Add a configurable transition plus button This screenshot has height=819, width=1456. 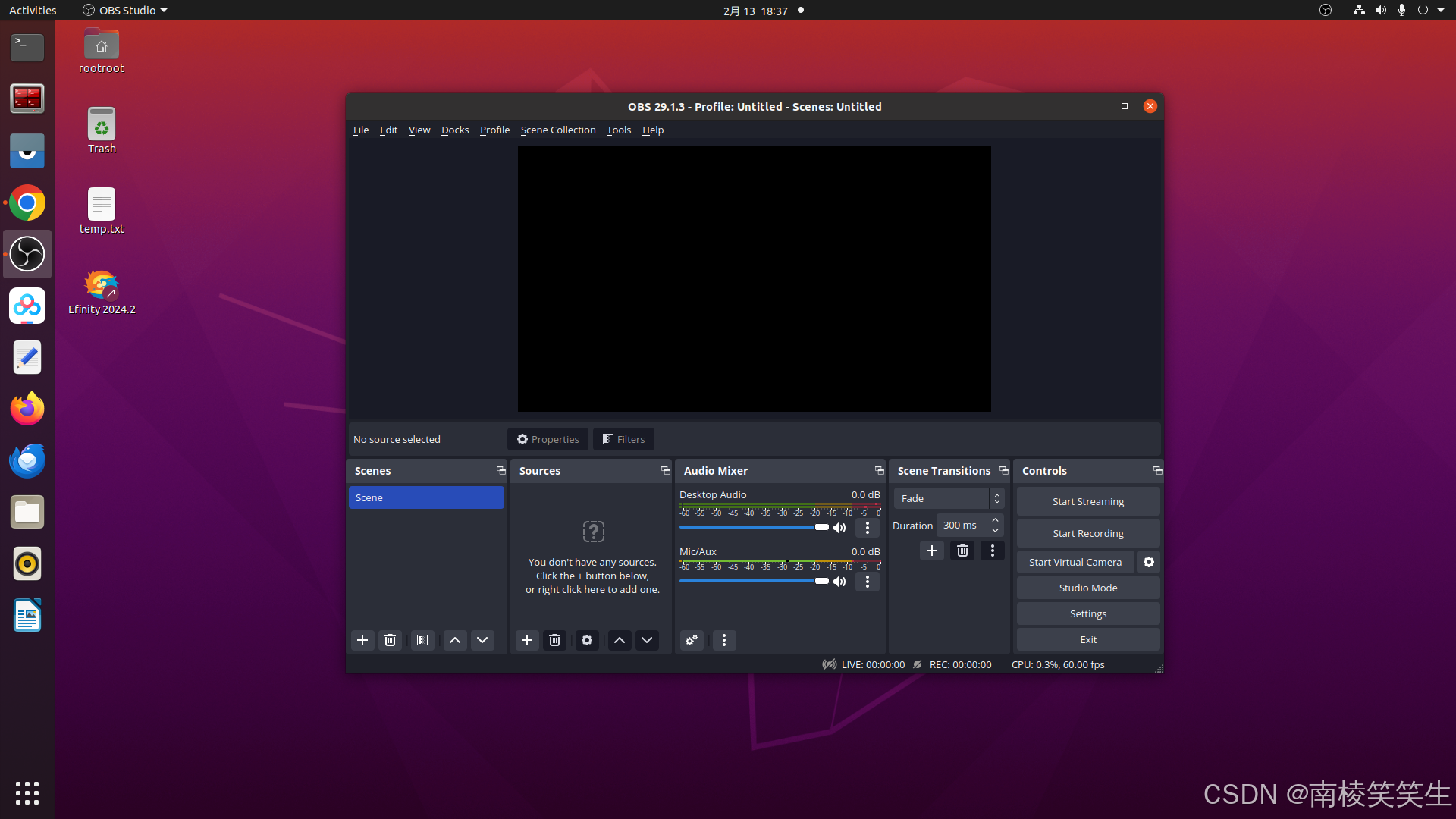click(x=932, y=551)
